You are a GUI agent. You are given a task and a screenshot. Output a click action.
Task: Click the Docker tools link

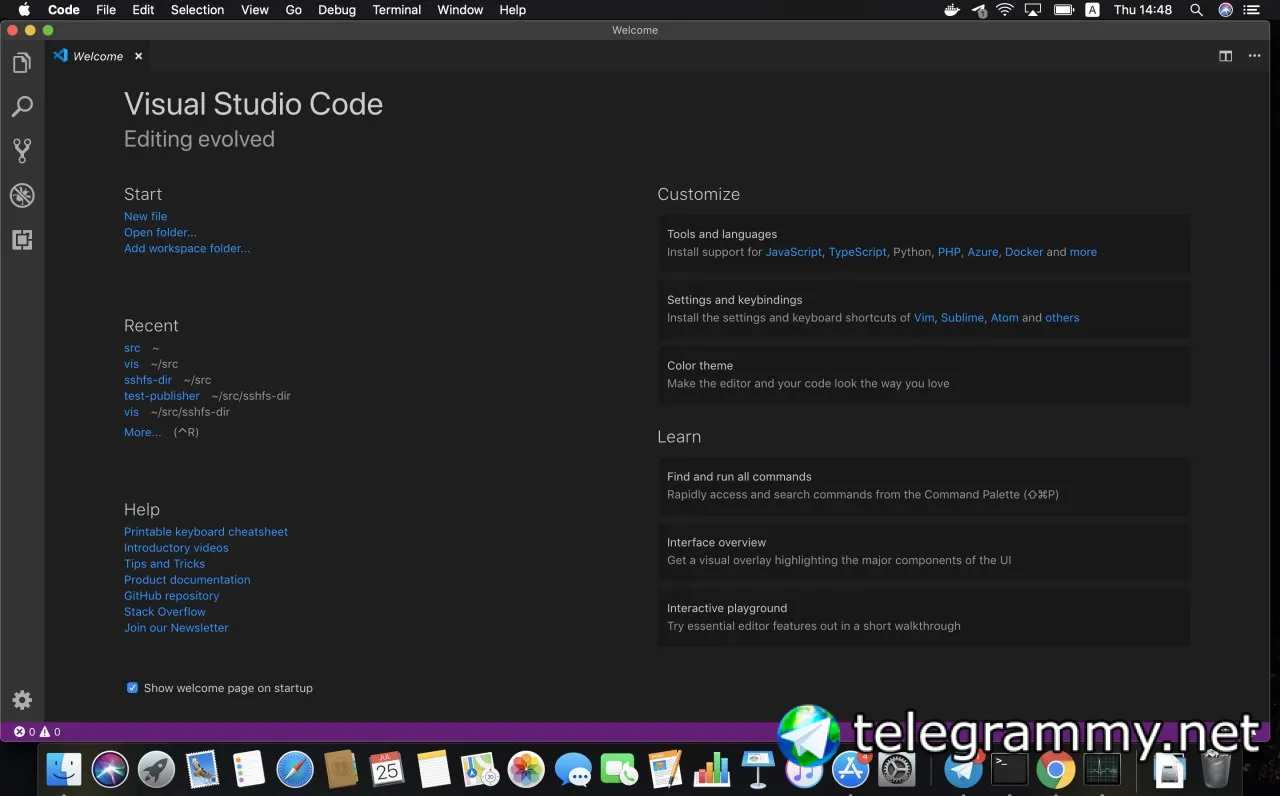click(x=1024, y=252)
